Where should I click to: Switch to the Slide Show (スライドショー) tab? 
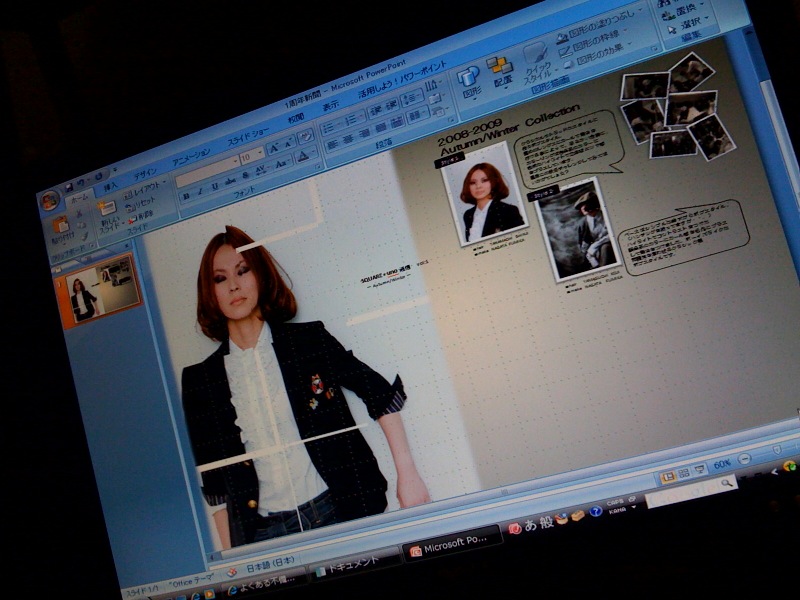(248, 136)
